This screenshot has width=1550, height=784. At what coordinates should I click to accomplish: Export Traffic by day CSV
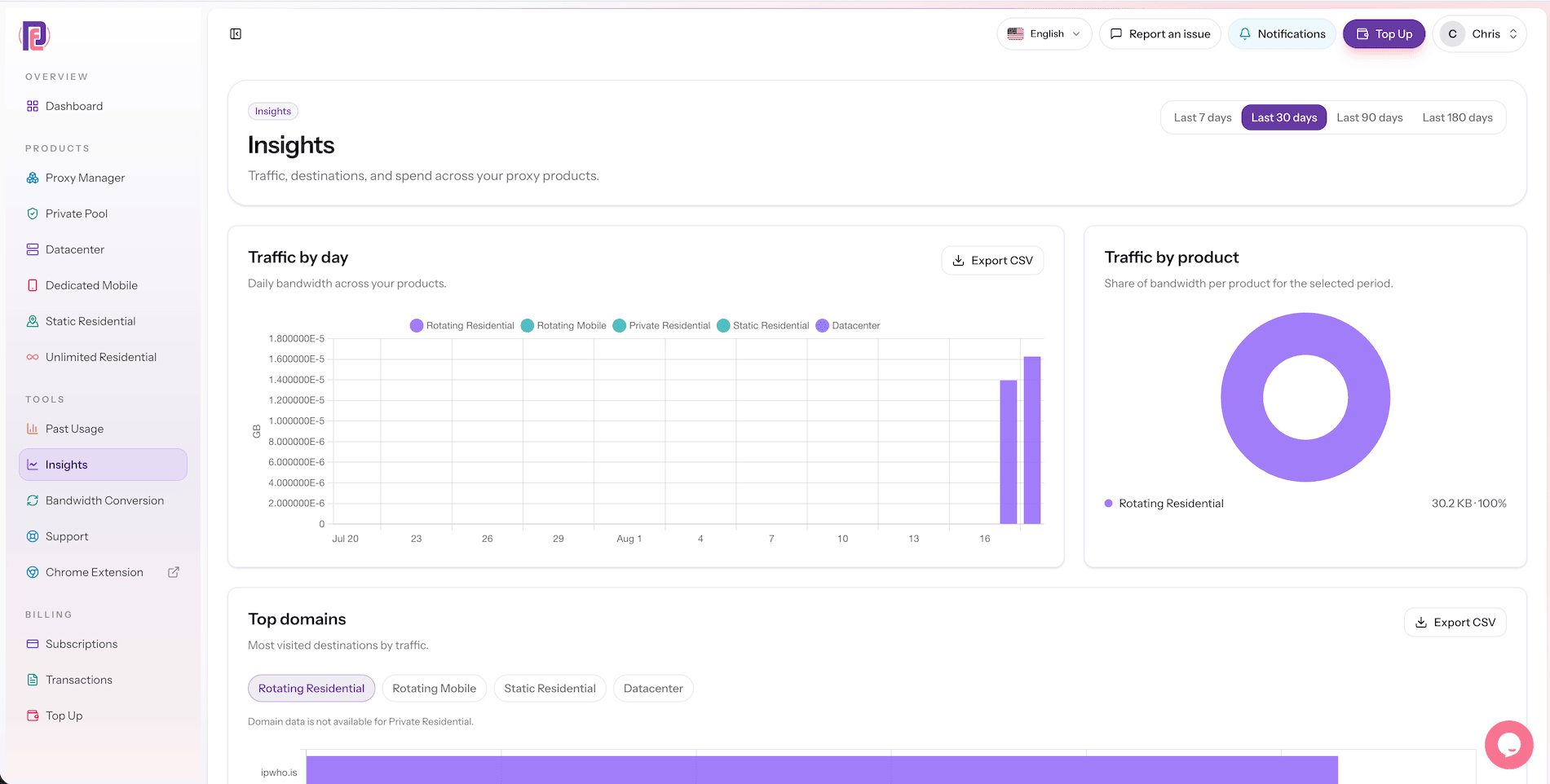[992, 260]
